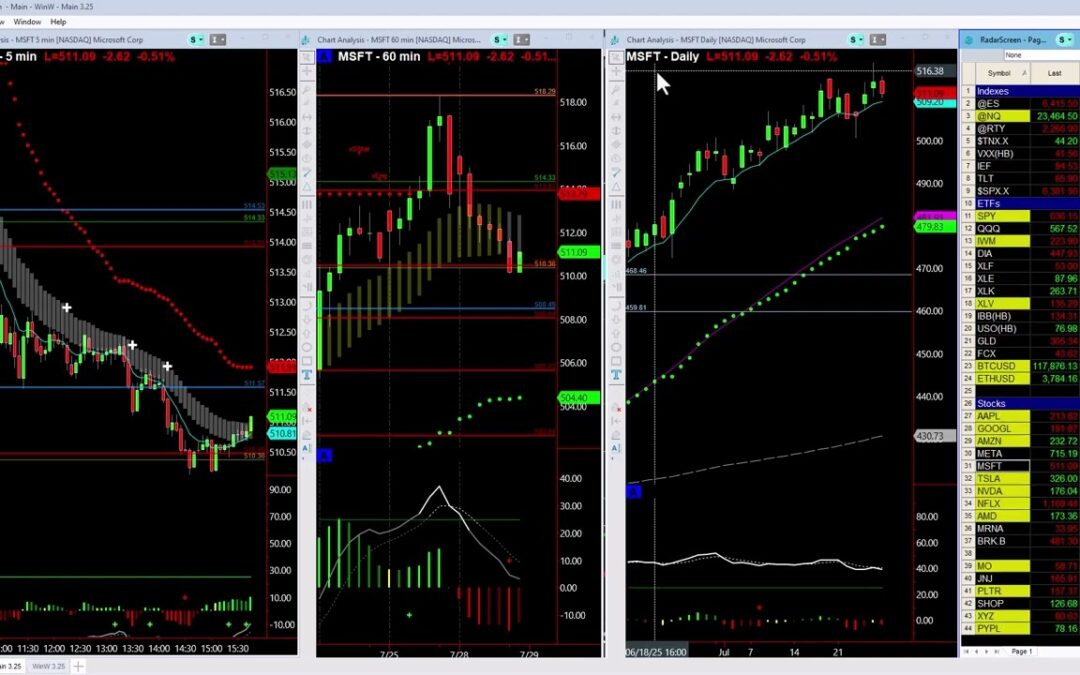Open the interval link dropdown on the Daily chart
The width and height of the screenshot is (1080, 675).
(x=878, y=39)
